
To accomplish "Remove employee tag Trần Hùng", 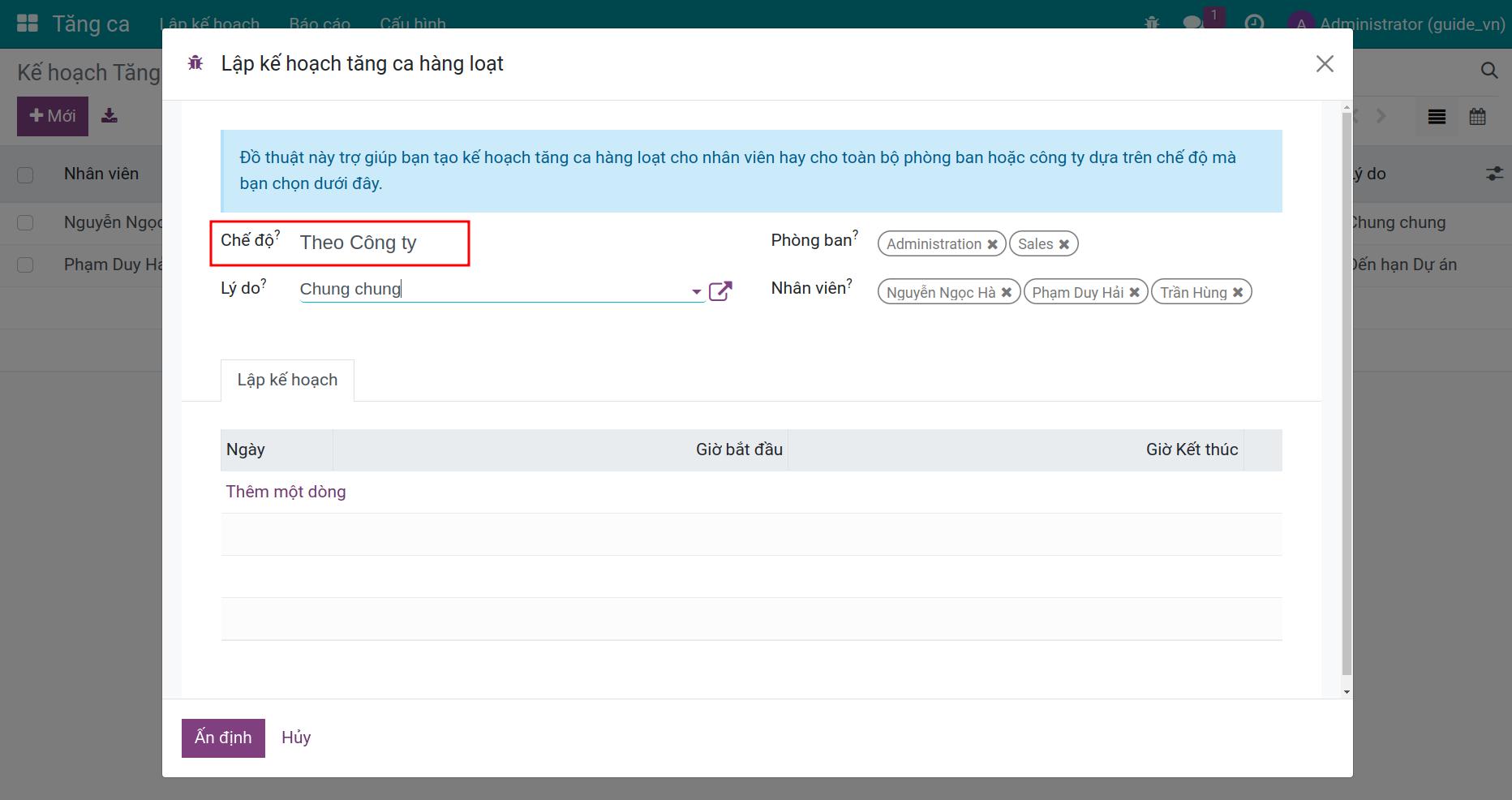I will (x=1238, y=293).
